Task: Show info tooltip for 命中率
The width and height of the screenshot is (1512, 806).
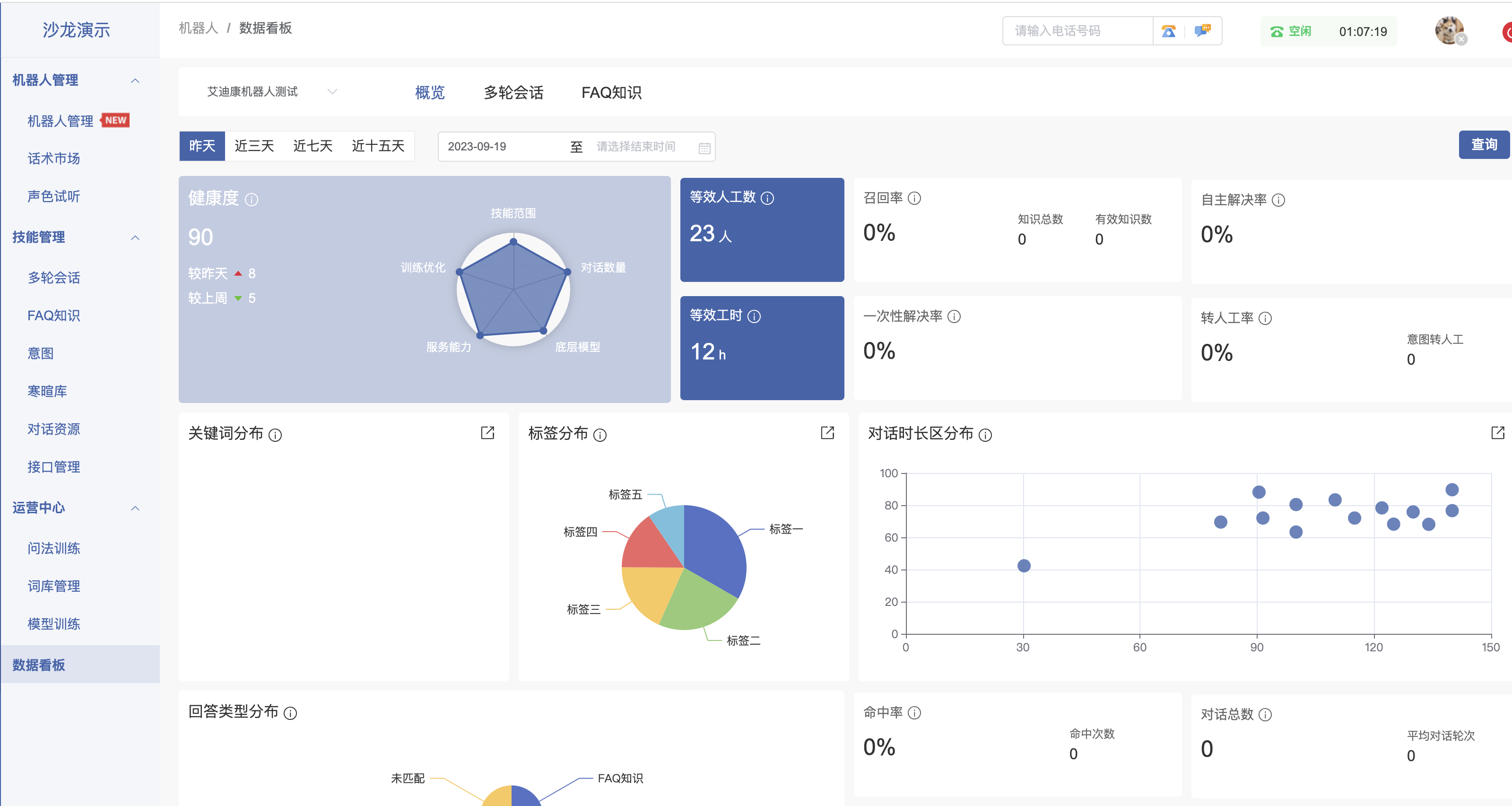Action: tap(914, 713)
